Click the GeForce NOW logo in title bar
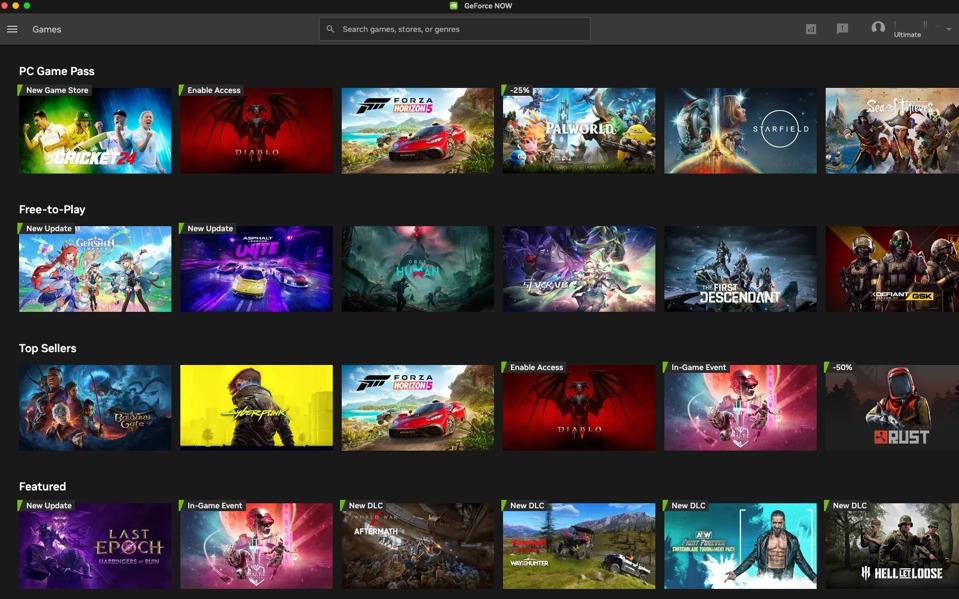Screen dimensions: 959x599 click(x=454, y=6)
